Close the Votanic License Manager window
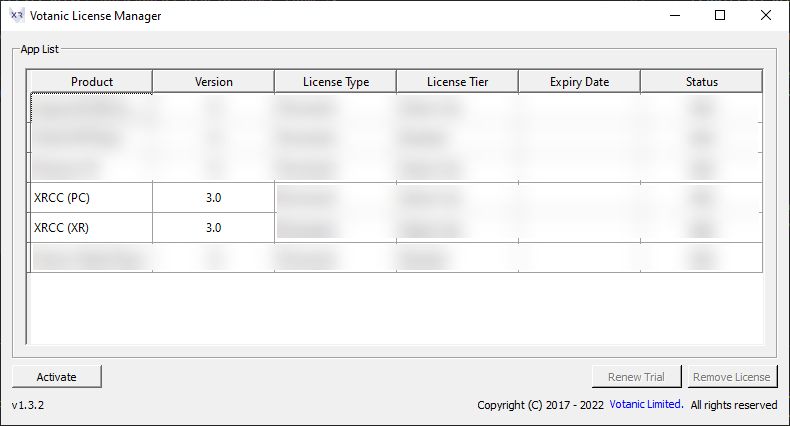The width and height of the screenshot is (790, 426). point(766,16)
